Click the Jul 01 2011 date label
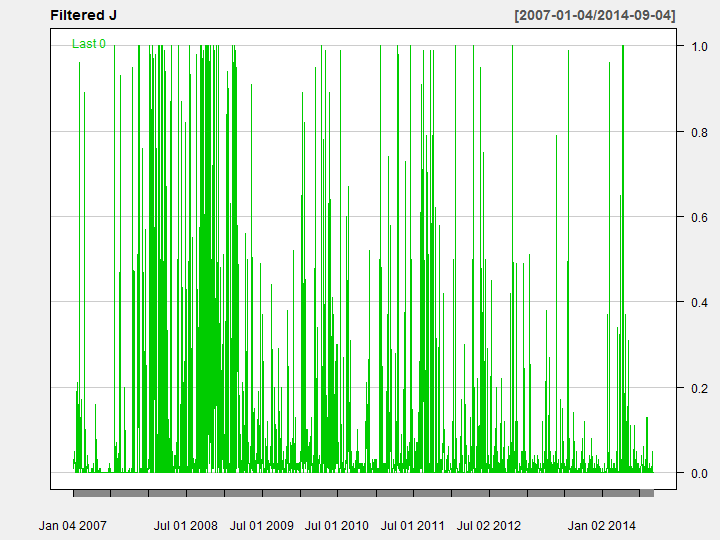Image resolution: width=720 pixels, height=540 pixels. (413, 525)
